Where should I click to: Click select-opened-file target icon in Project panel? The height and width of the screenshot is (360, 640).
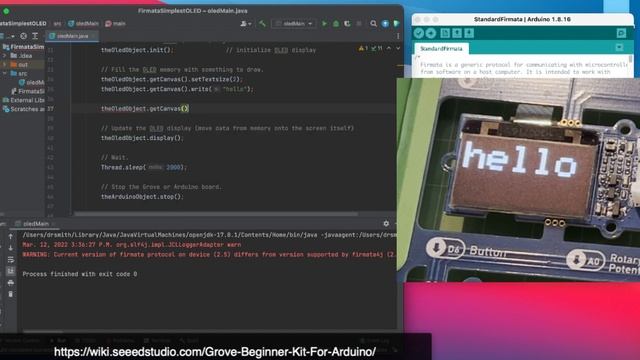[24, 36]
